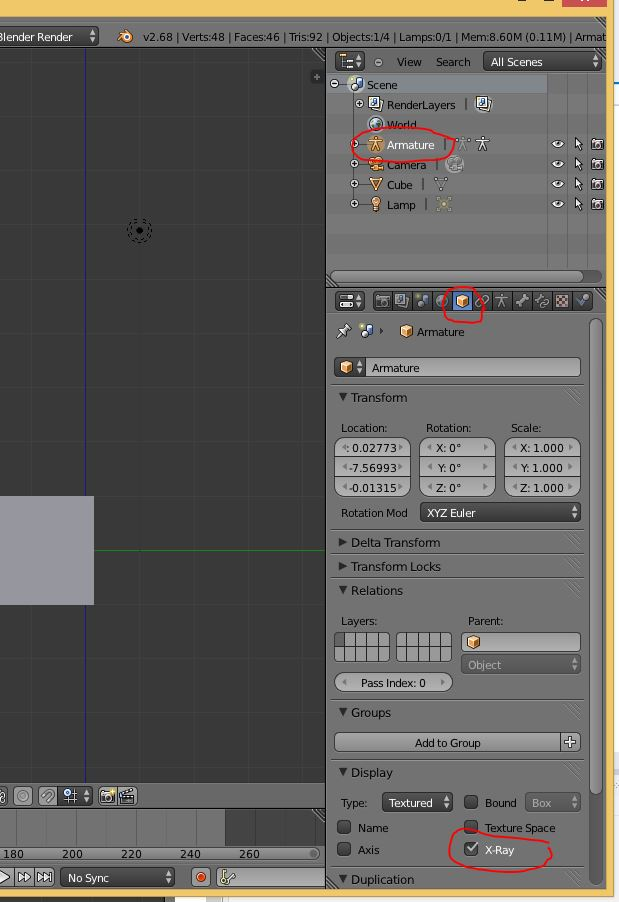
Task: Open the Render Layers properties tab
Action: (x=402, y=301)
